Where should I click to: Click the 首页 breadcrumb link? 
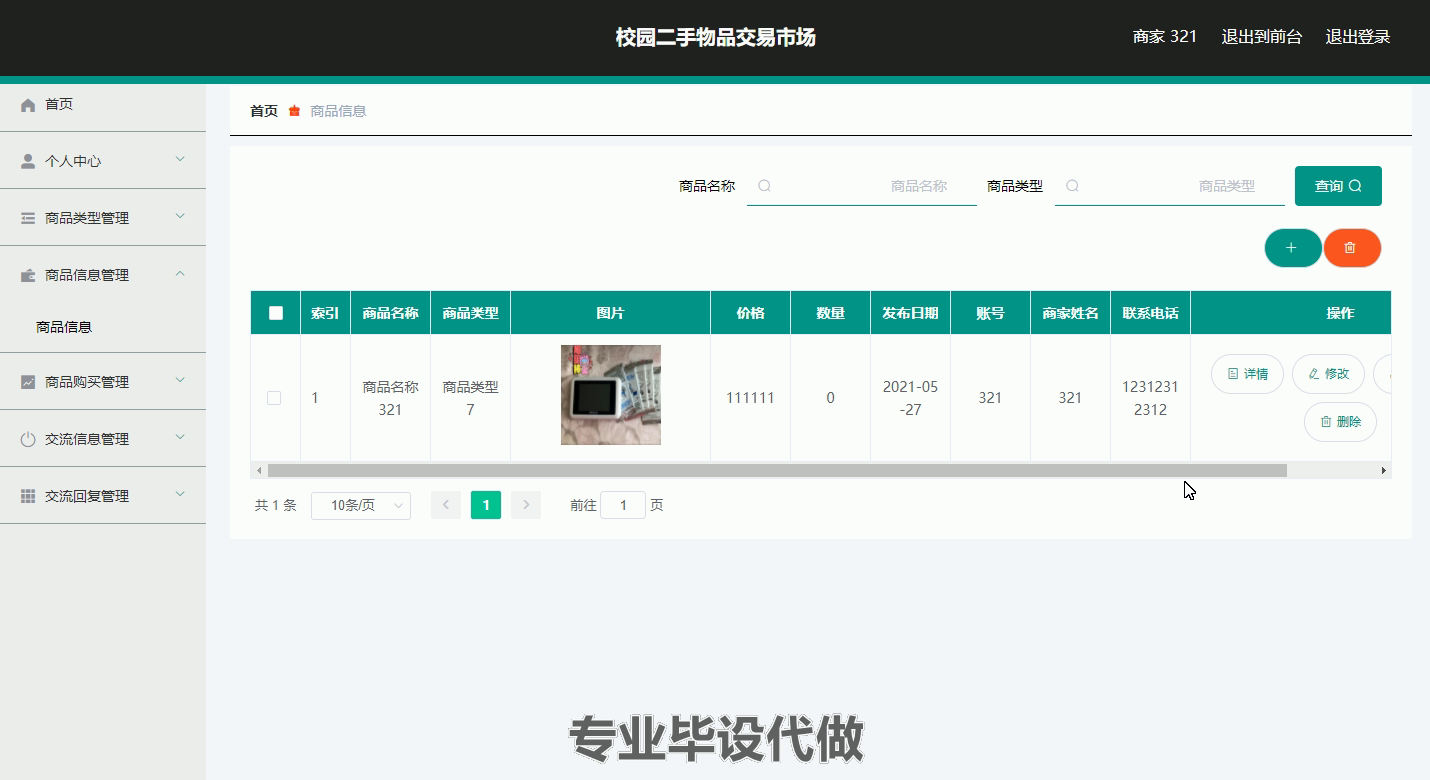(x=264, y=111)
